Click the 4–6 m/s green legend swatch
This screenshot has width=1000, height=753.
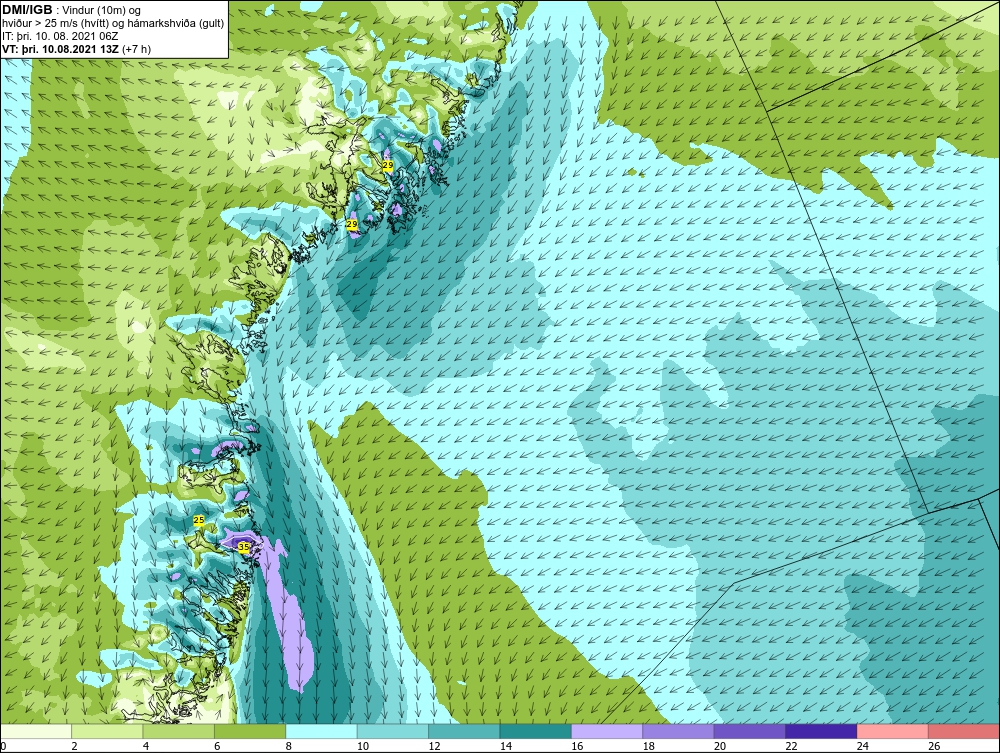click(x=179, y=731)
